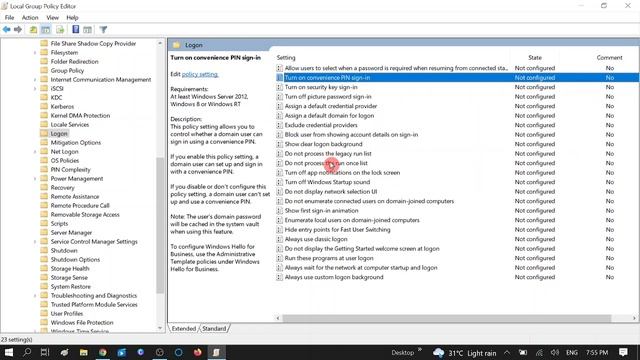The width and height of the screenshot is (640, 360).
Task: Open taskbar Search magnifier icon
Action: pos(27,352)
